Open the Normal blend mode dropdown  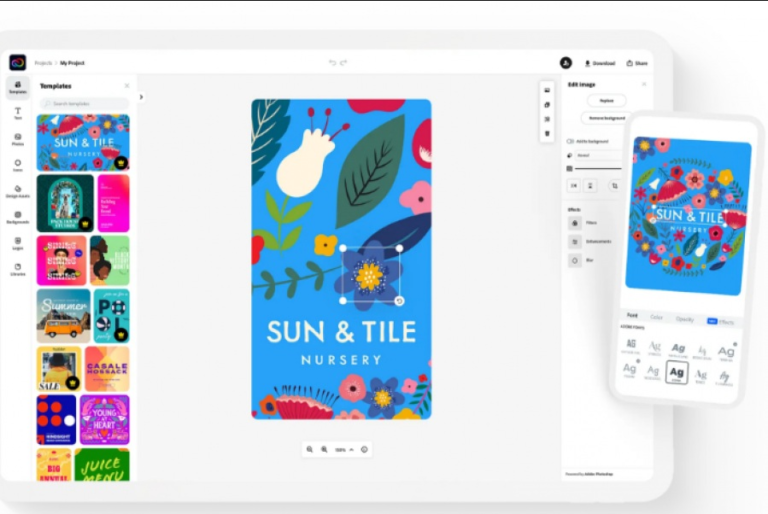(594, 155)
